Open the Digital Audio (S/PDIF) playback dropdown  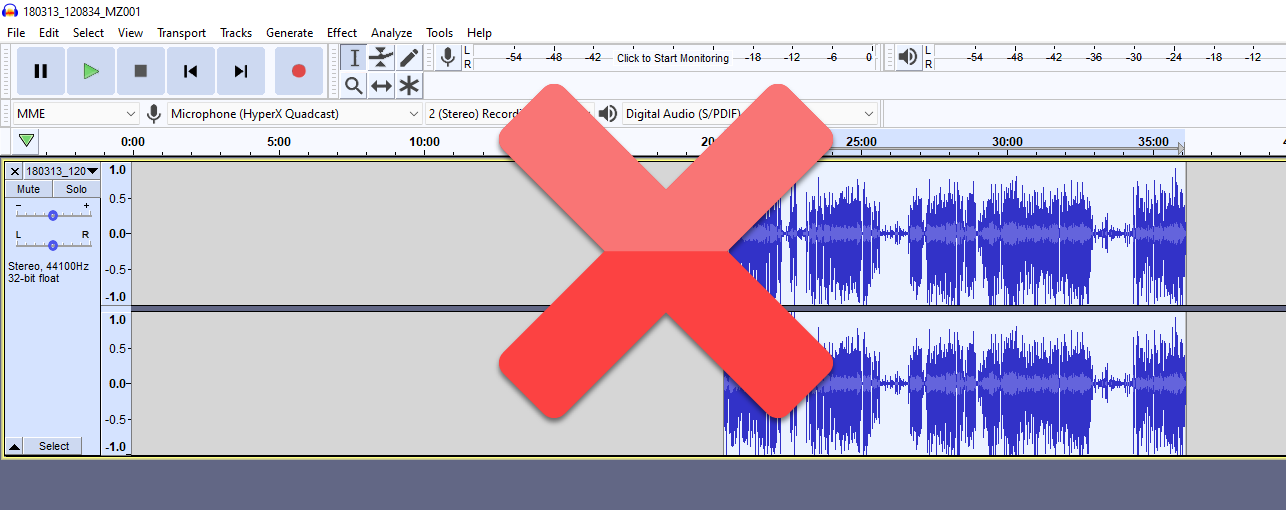(750, 114)
